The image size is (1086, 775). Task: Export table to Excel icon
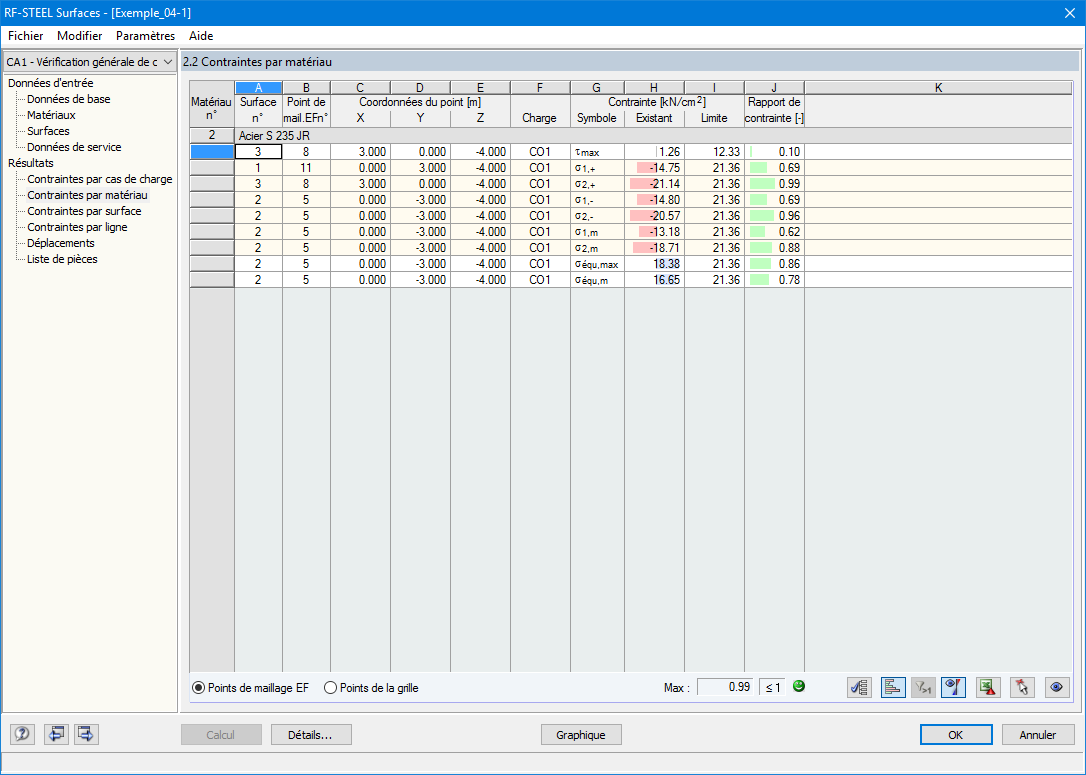tap(988, 688)
